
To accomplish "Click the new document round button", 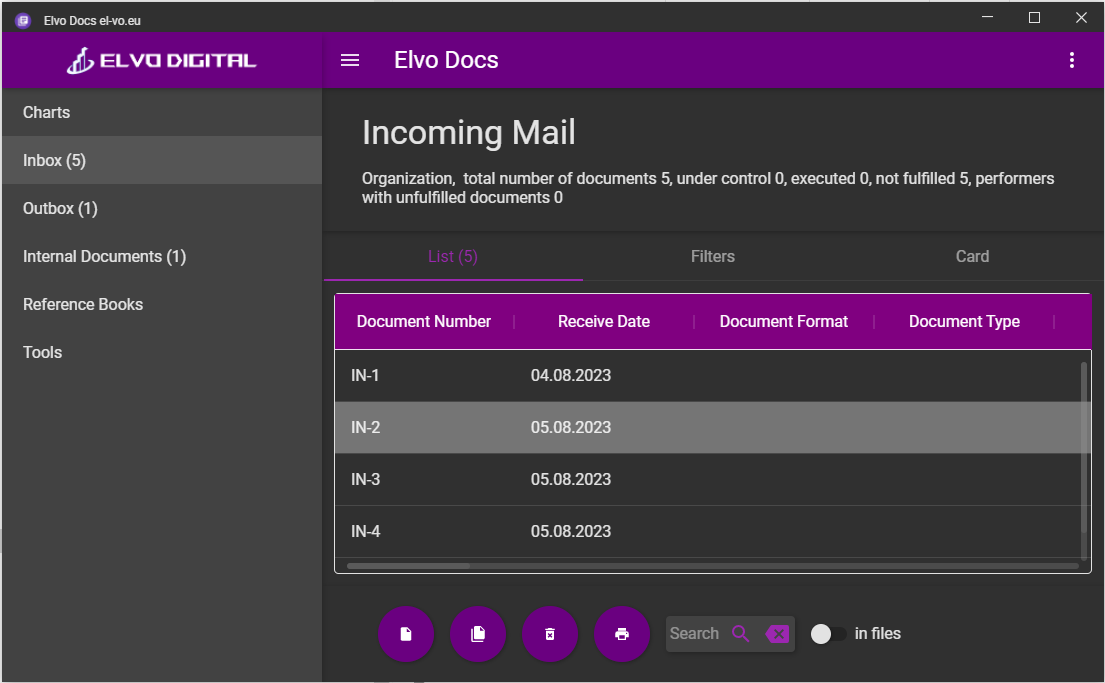I will (406, 634).
